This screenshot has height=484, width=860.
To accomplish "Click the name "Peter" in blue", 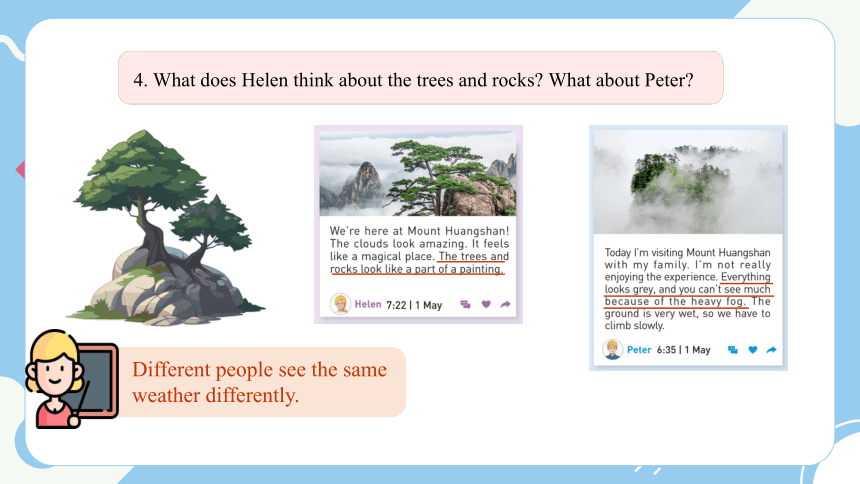I will tap(639, 350).
